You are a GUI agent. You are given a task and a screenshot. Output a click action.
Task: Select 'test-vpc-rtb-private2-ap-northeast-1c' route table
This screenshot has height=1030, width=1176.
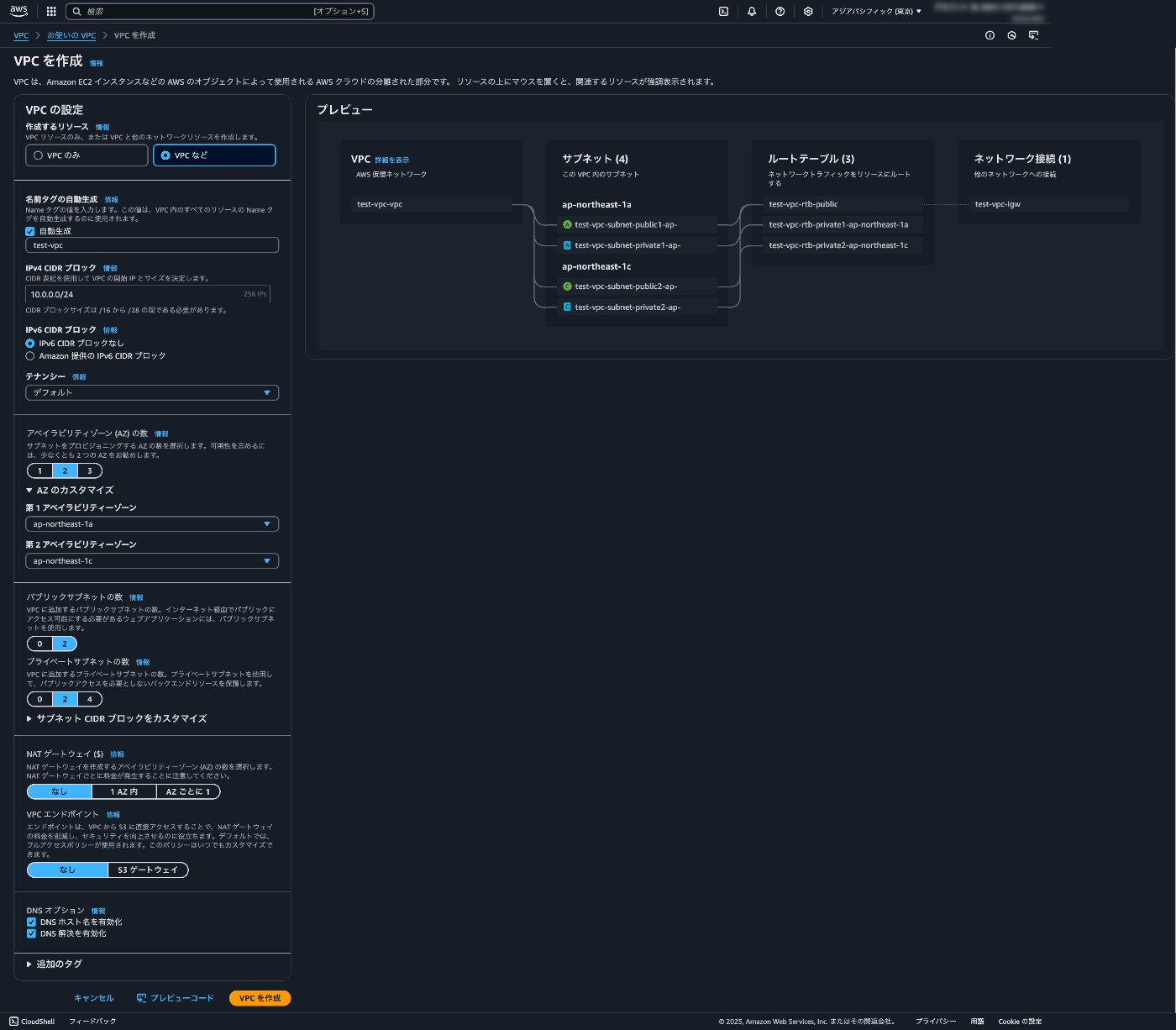[x=843, y=245]
